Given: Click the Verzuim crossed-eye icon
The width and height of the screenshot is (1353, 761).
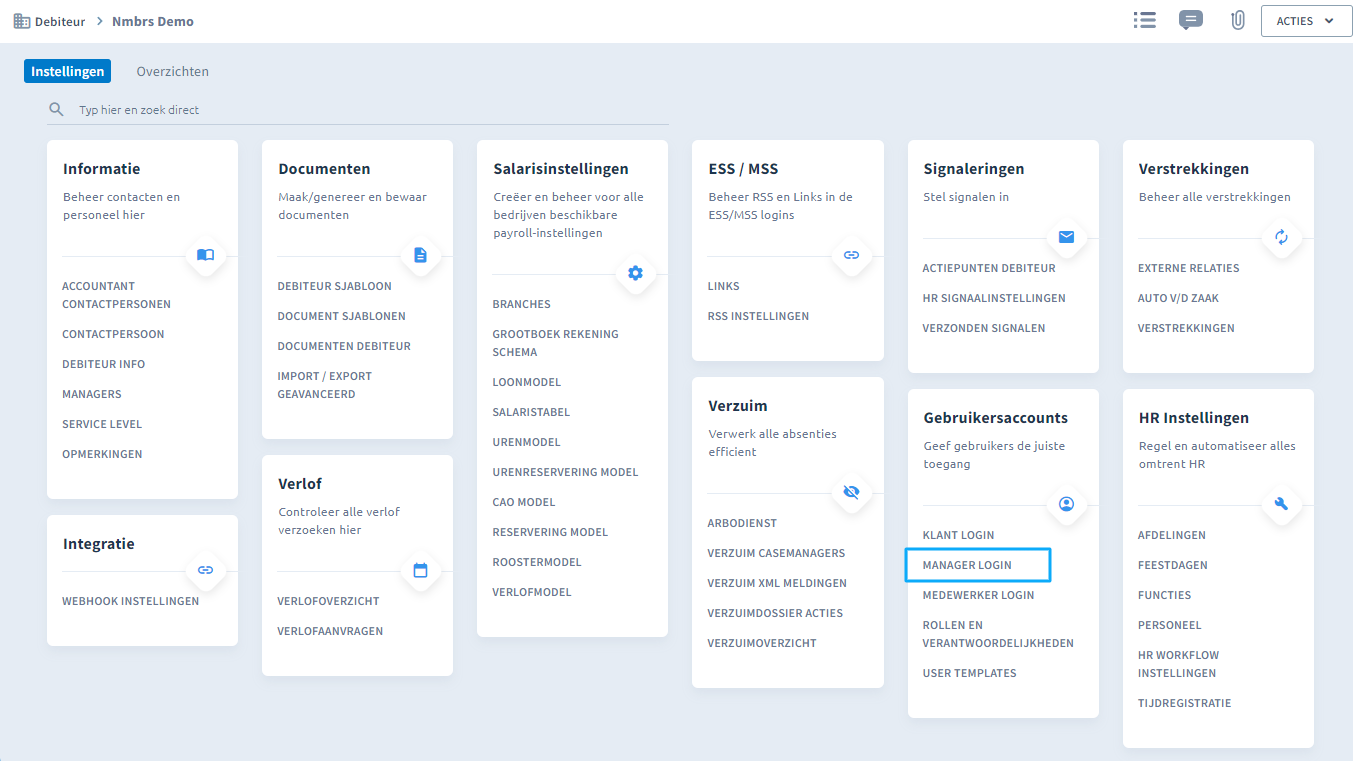Looking at the screenshot, I should pos(851,492).
